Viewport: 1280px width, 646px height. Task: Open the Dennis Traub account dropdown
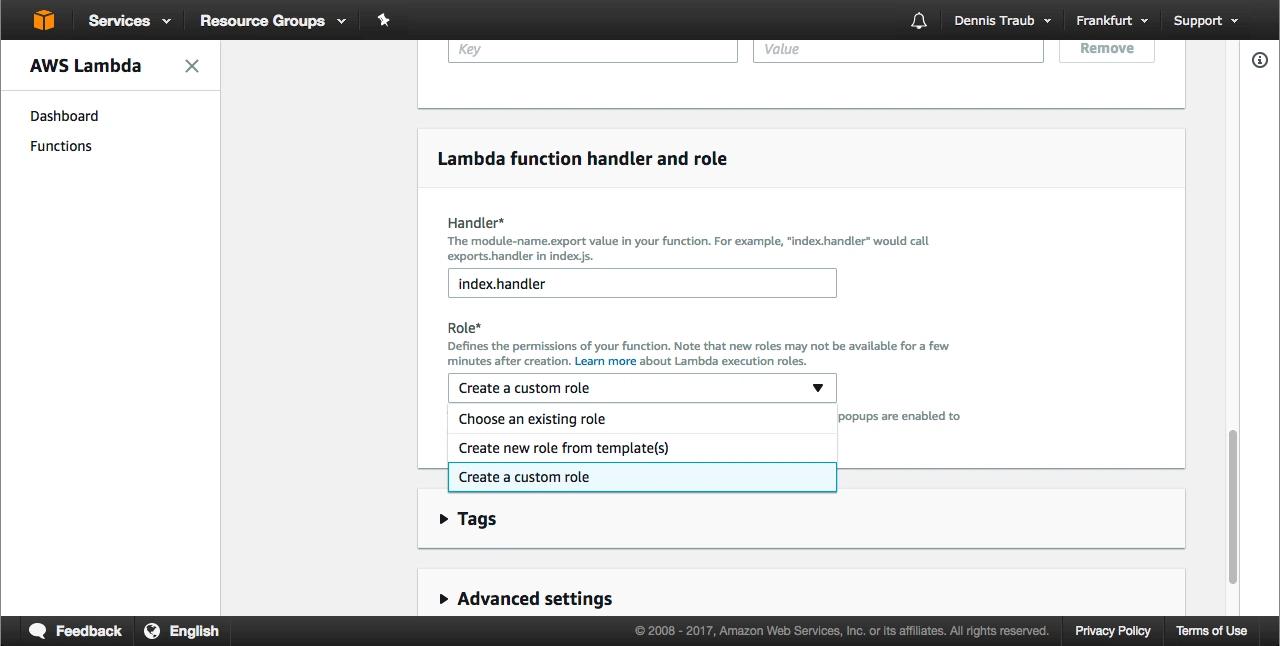click(x=1002, y=20)
